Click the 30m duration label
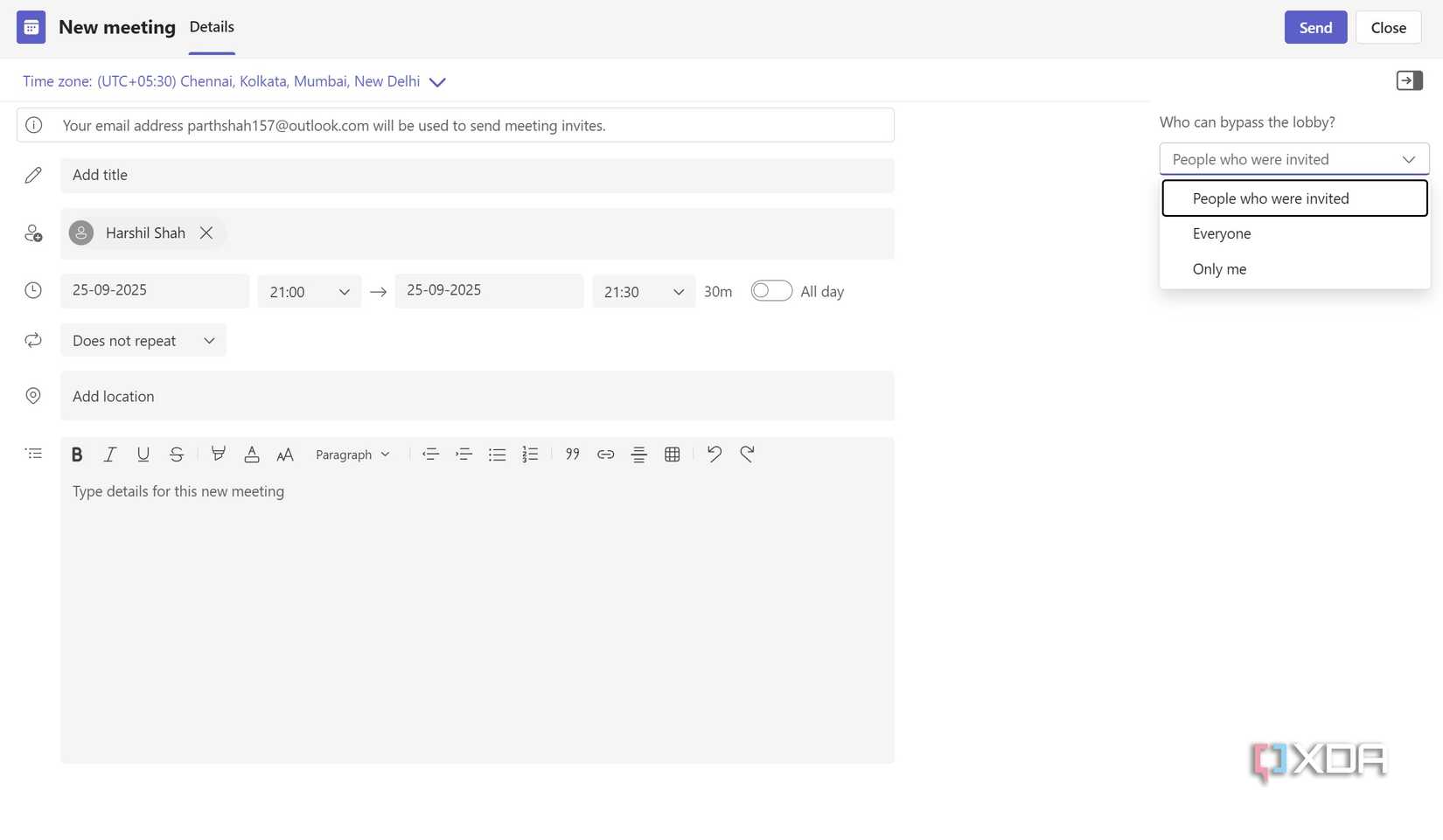 point(718,292)
